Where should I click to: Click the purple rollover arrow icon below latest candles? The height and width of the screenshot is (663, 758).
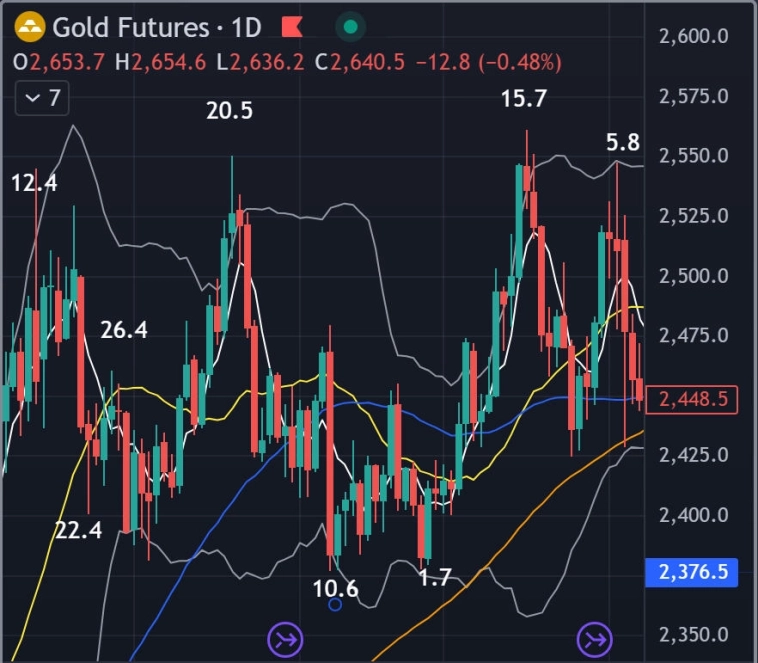click(x=596, y=637)
